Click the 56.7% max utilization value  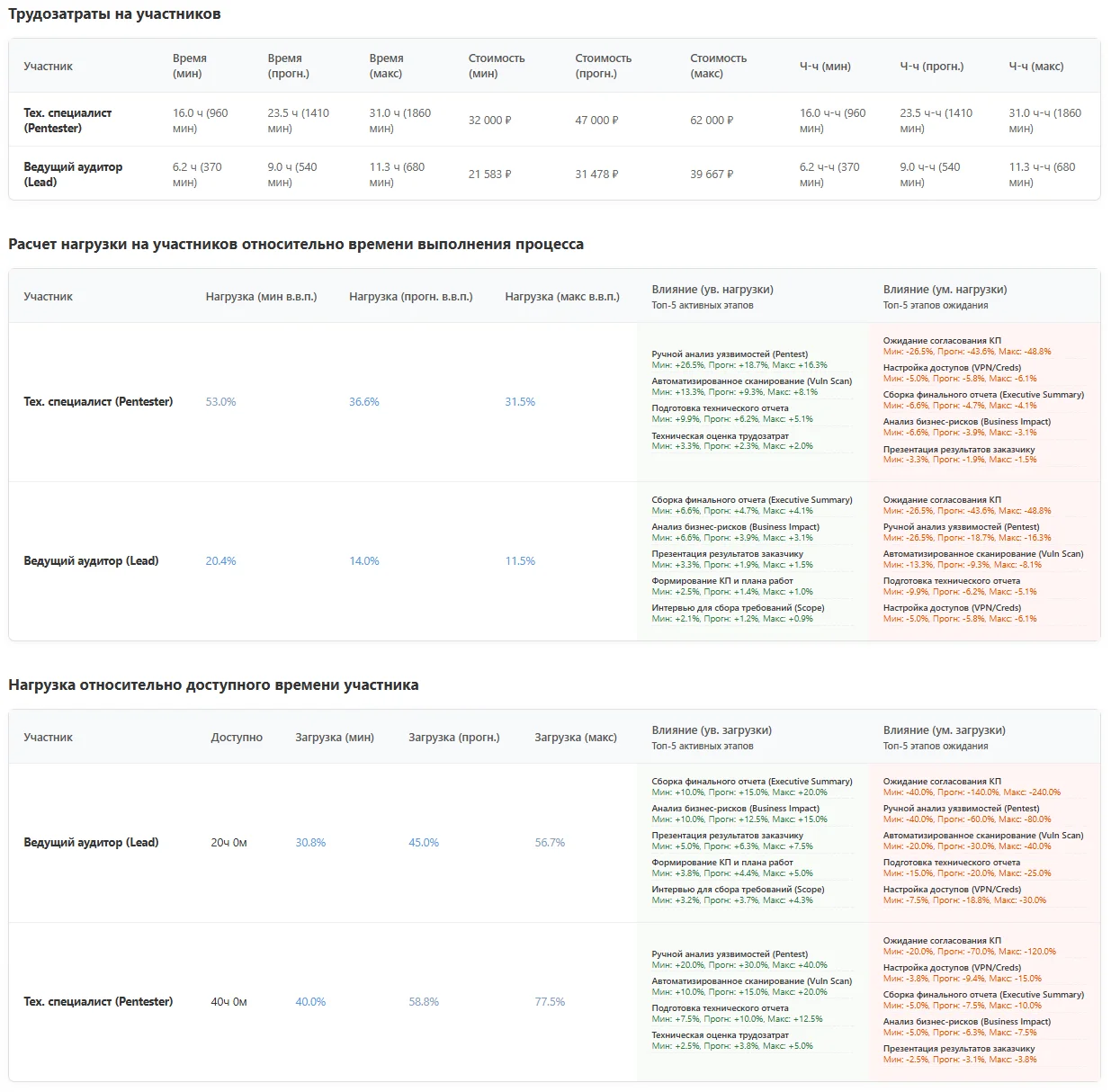(550, 843)
